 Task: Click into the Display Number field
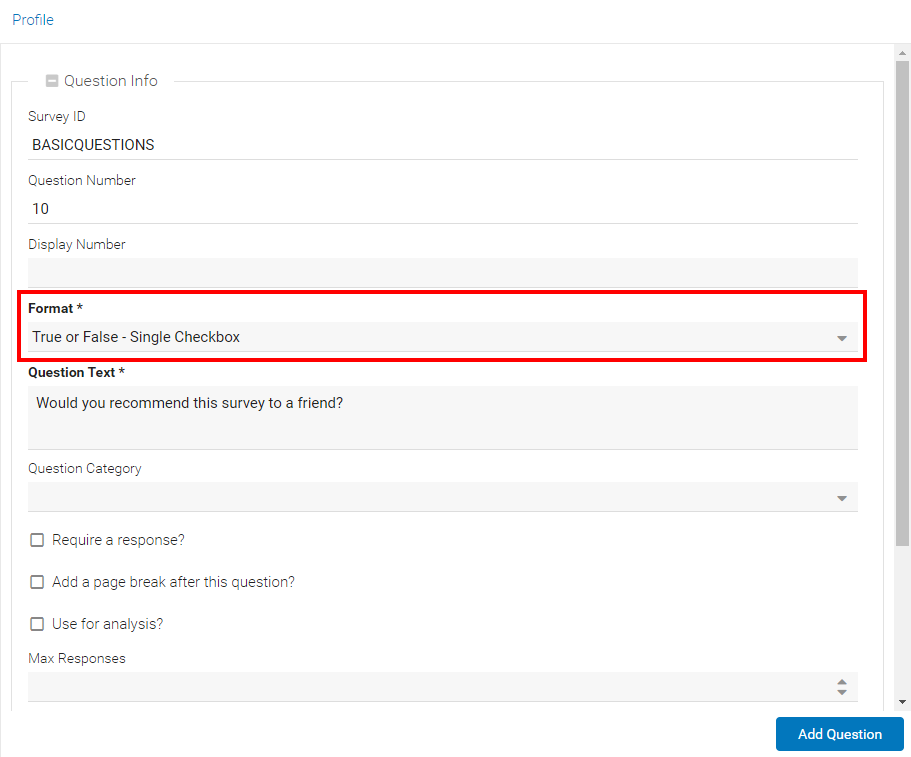443,273
